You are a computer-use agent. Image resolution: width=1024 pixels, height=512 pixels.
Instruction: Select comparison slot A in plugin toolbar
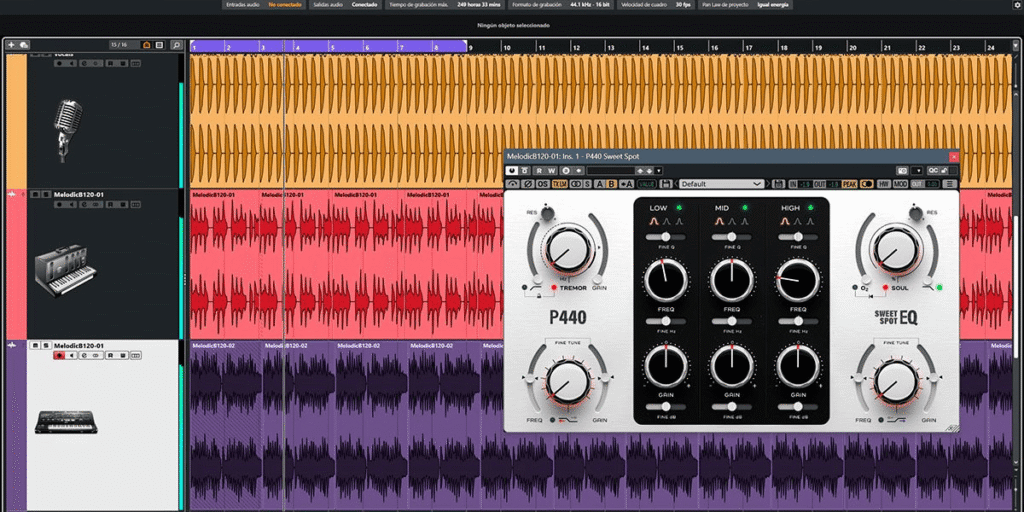pos(600,184)
